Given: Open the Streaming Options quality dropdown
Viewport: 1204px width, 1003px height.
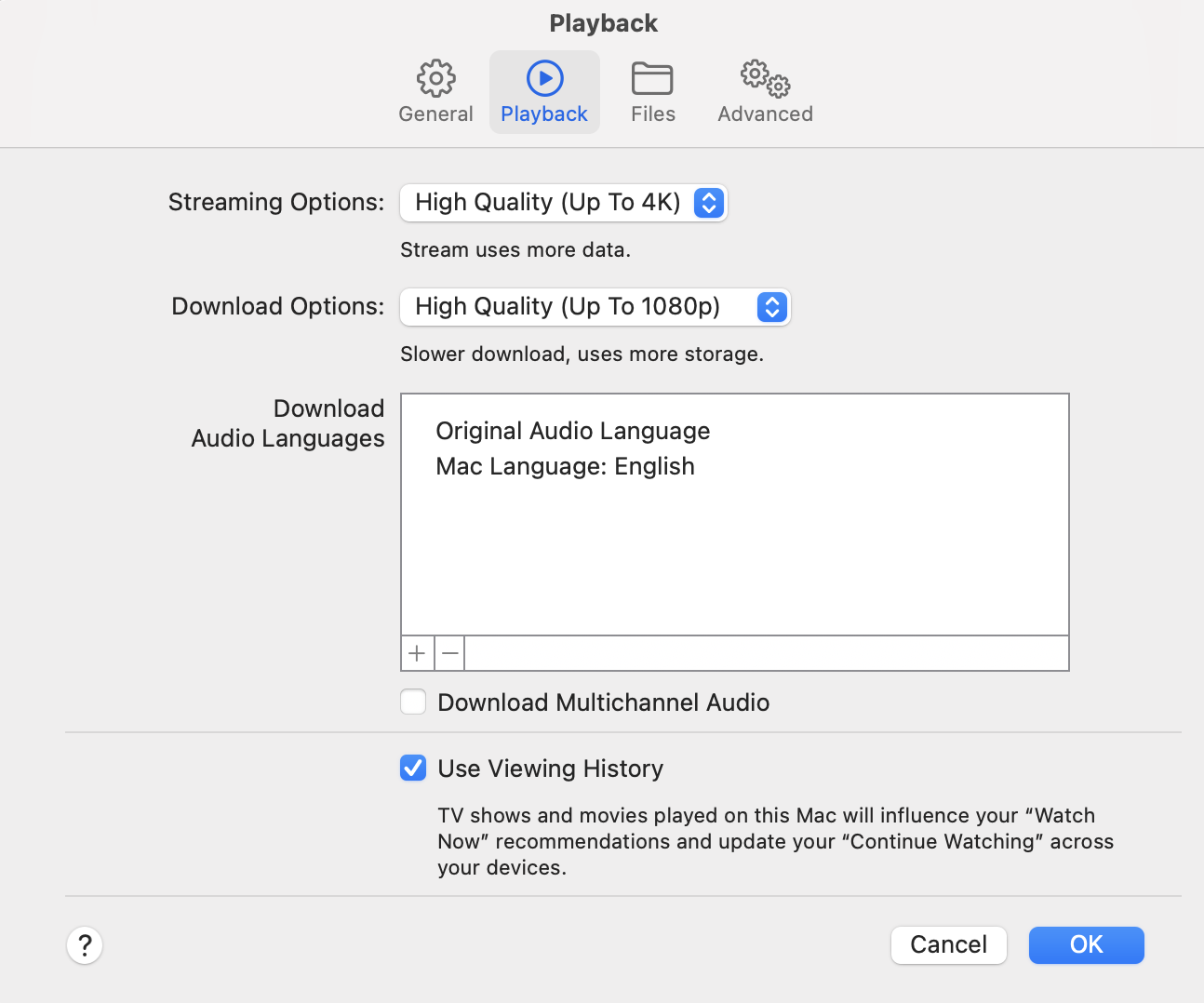Looking at the screenshot, I should (x=564, y=203).
